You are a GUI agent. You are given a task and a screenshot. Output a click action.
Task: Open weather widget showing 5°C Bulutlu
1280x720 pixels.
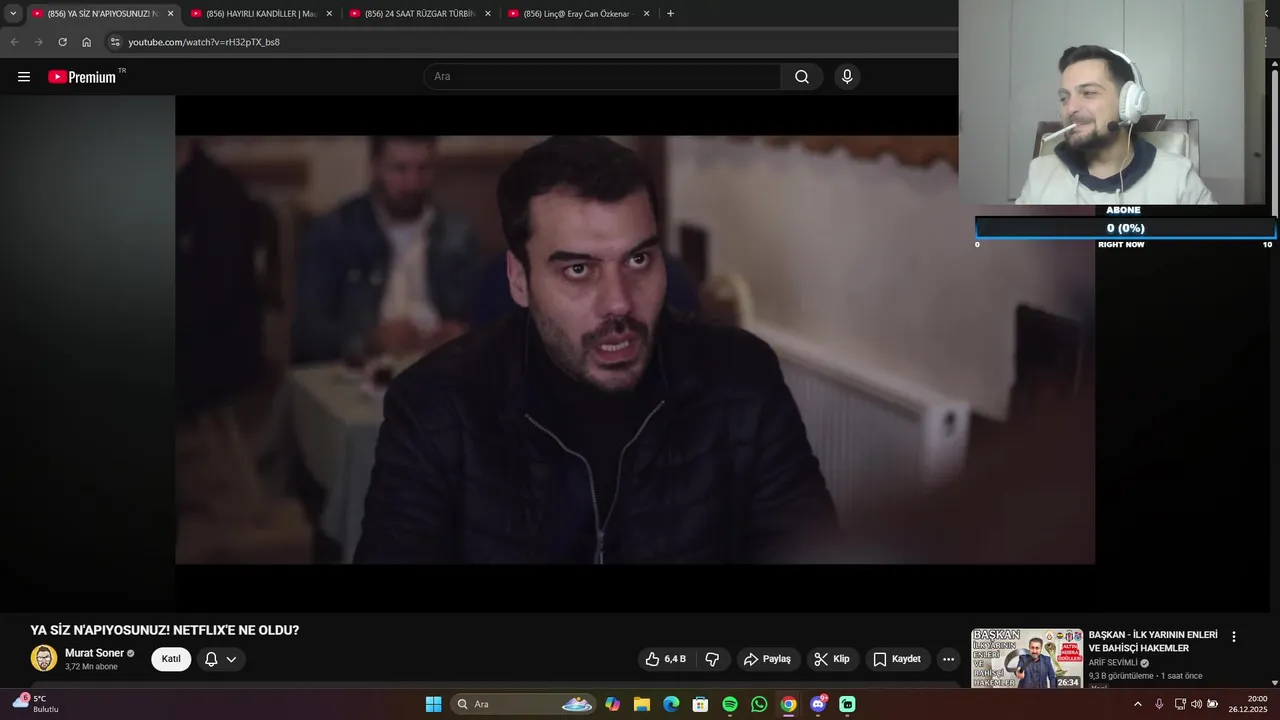(x=36, y=703)
